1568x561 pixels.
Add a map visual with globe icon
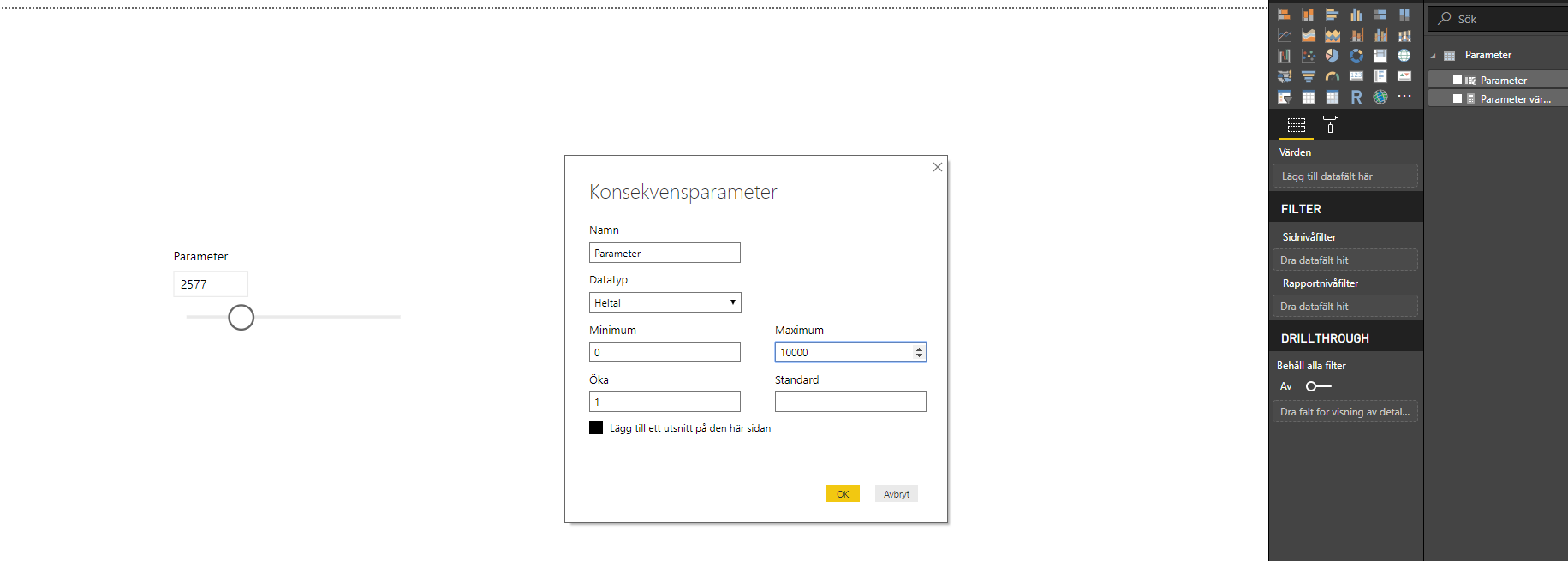[x=1404, y=56]
